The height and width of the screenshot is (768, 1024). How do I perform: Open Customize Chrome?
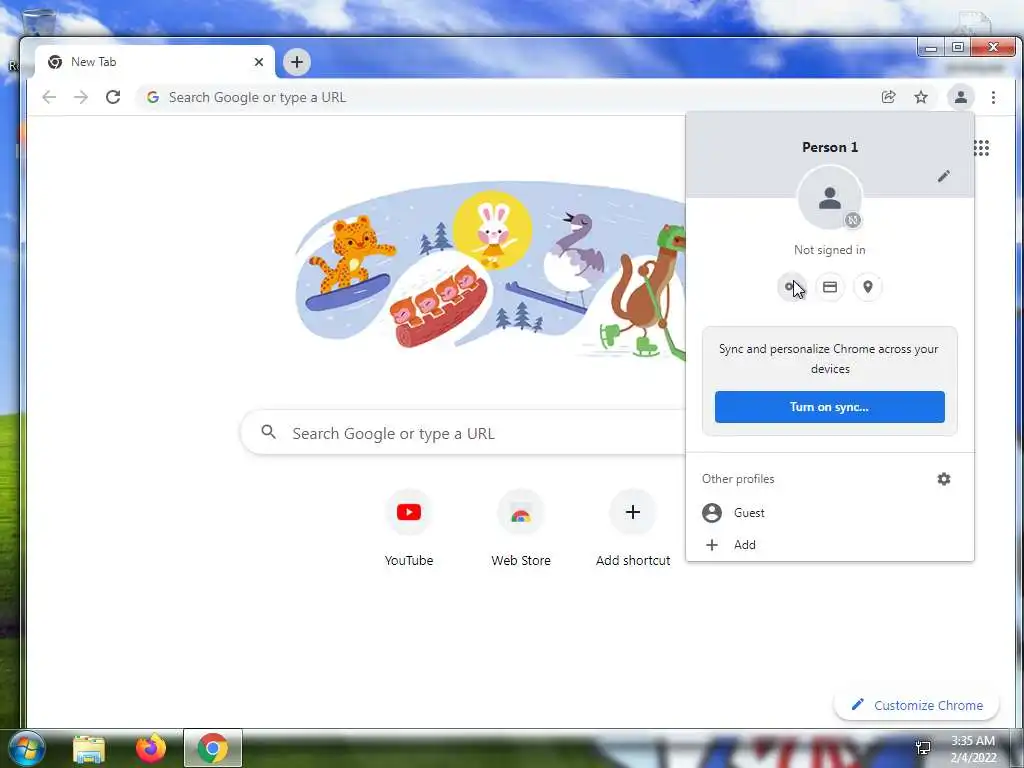click(x=916, y=705)
